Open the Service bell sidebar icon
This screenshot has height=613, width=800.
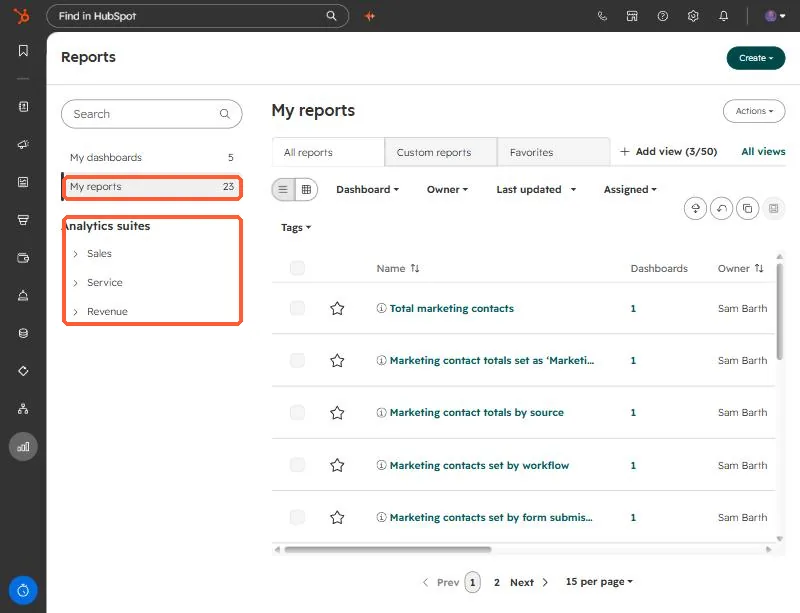[x=23, y=296]
